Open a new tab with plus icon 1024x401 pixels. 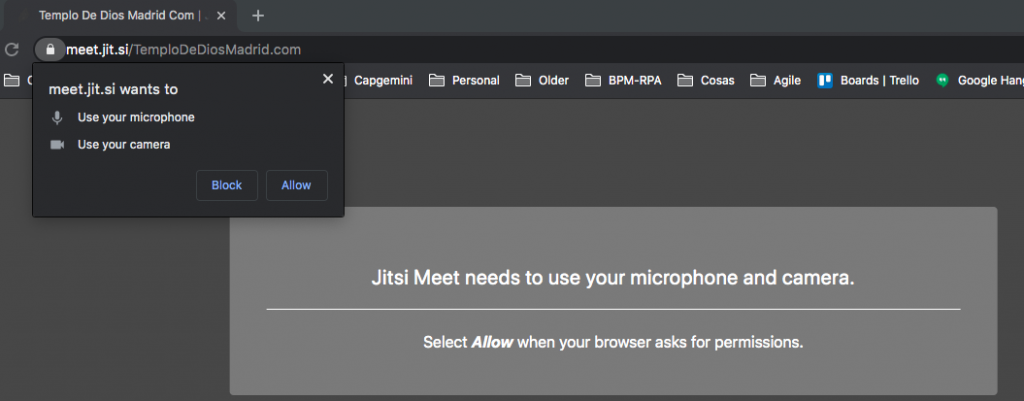(258, 16)
